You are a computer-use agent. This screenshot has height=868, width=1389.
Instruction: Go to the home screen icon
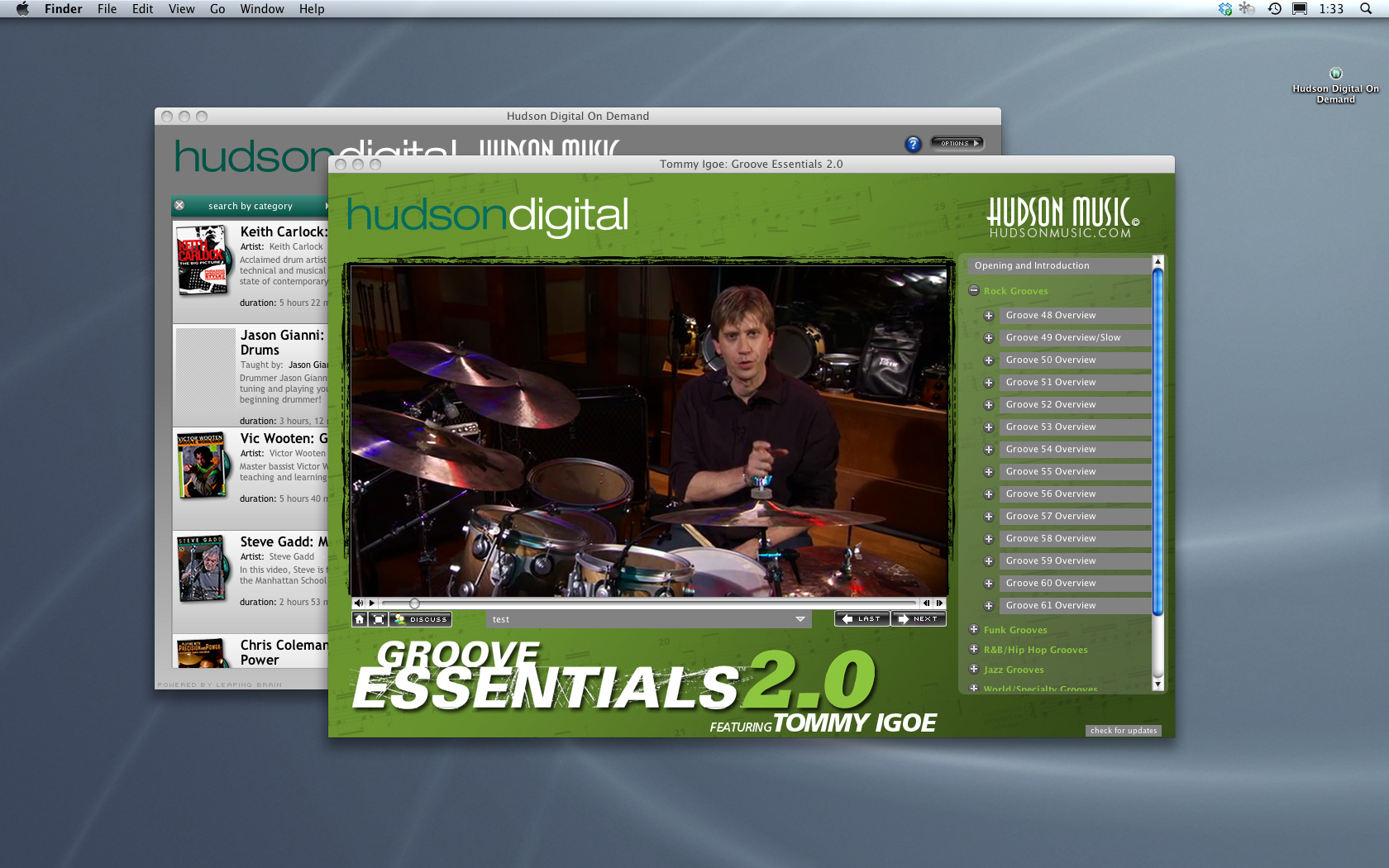360,619
